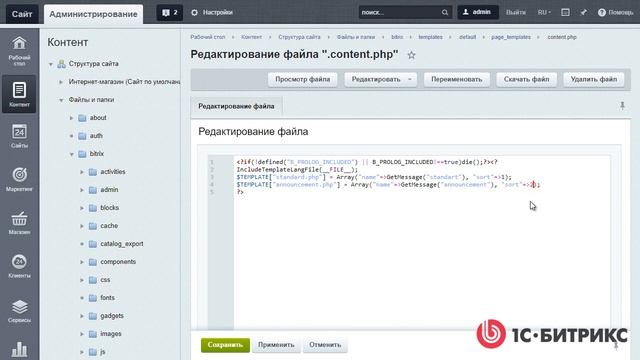Click the bitrix folder icon
Viewport: 640px width, 360px height.
pyautogui.click(x=82, y=154)
